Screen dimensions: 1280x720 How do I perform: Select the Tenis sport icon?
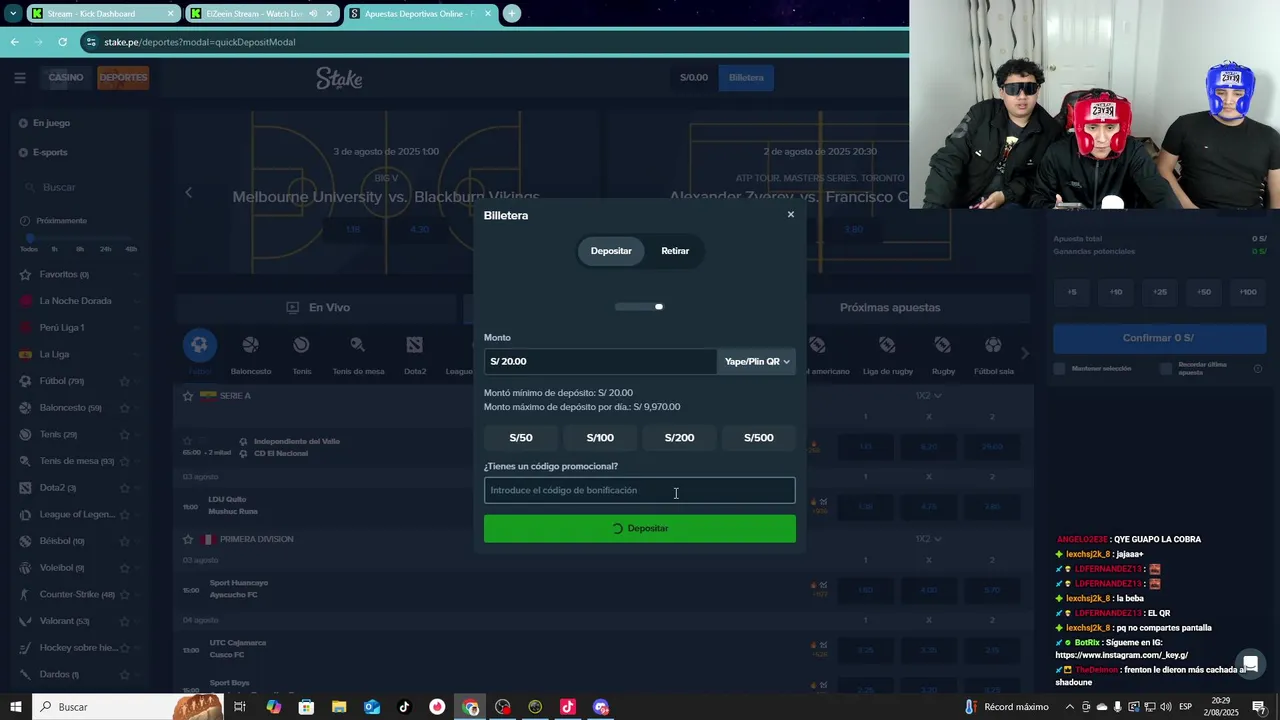[x=301, y=346]
